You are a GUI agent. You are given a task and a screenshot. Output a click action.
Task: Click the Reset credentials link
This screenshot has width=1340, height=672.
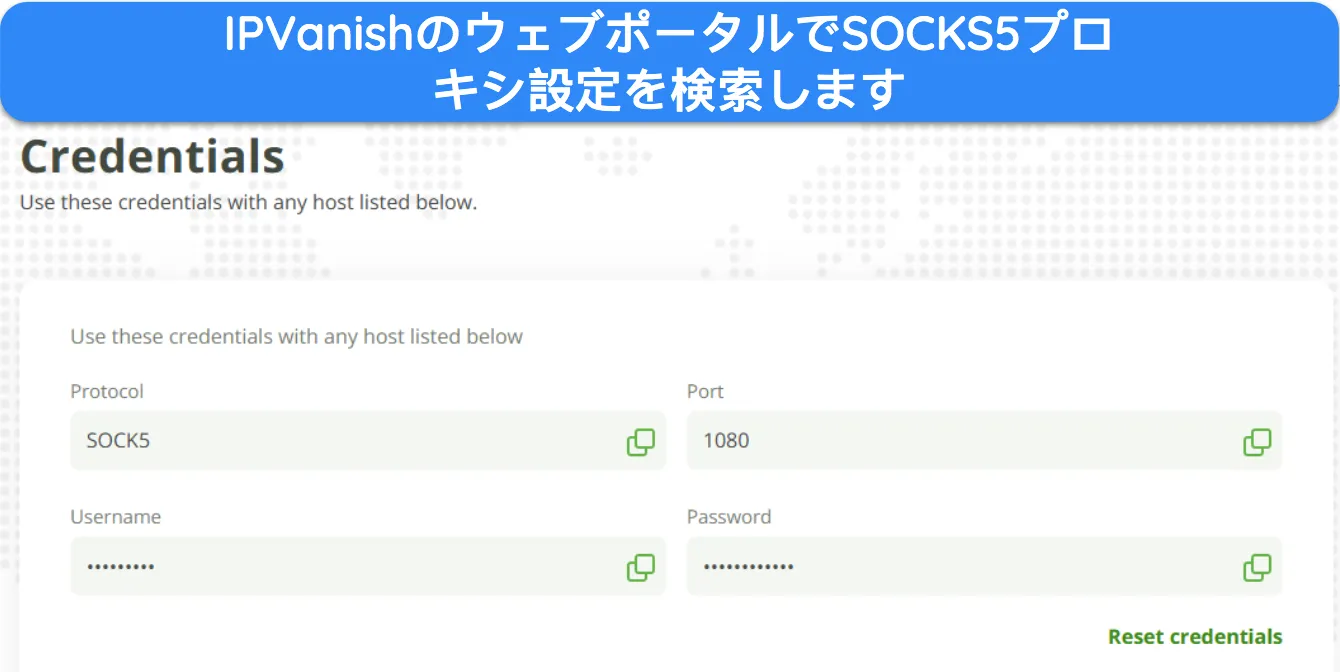click(x=1195, y=637)
